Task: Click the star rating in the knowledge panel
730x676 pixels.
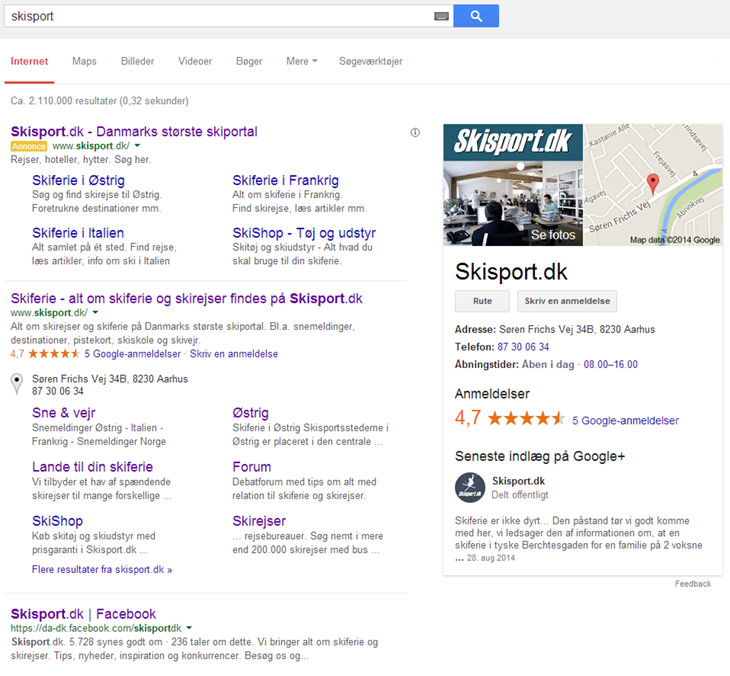Action: [x=526, y=419]
